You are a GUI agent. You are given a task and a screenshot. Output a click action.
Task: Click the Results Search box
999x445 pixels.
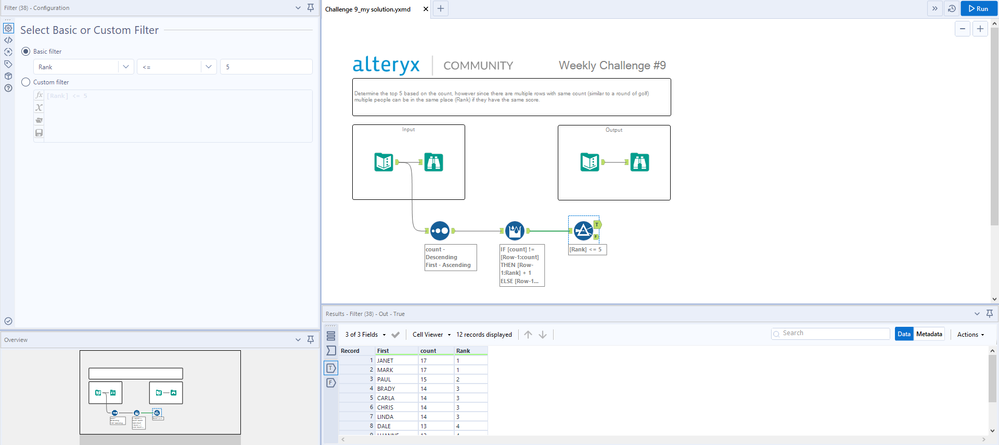(x=831, y=333)
